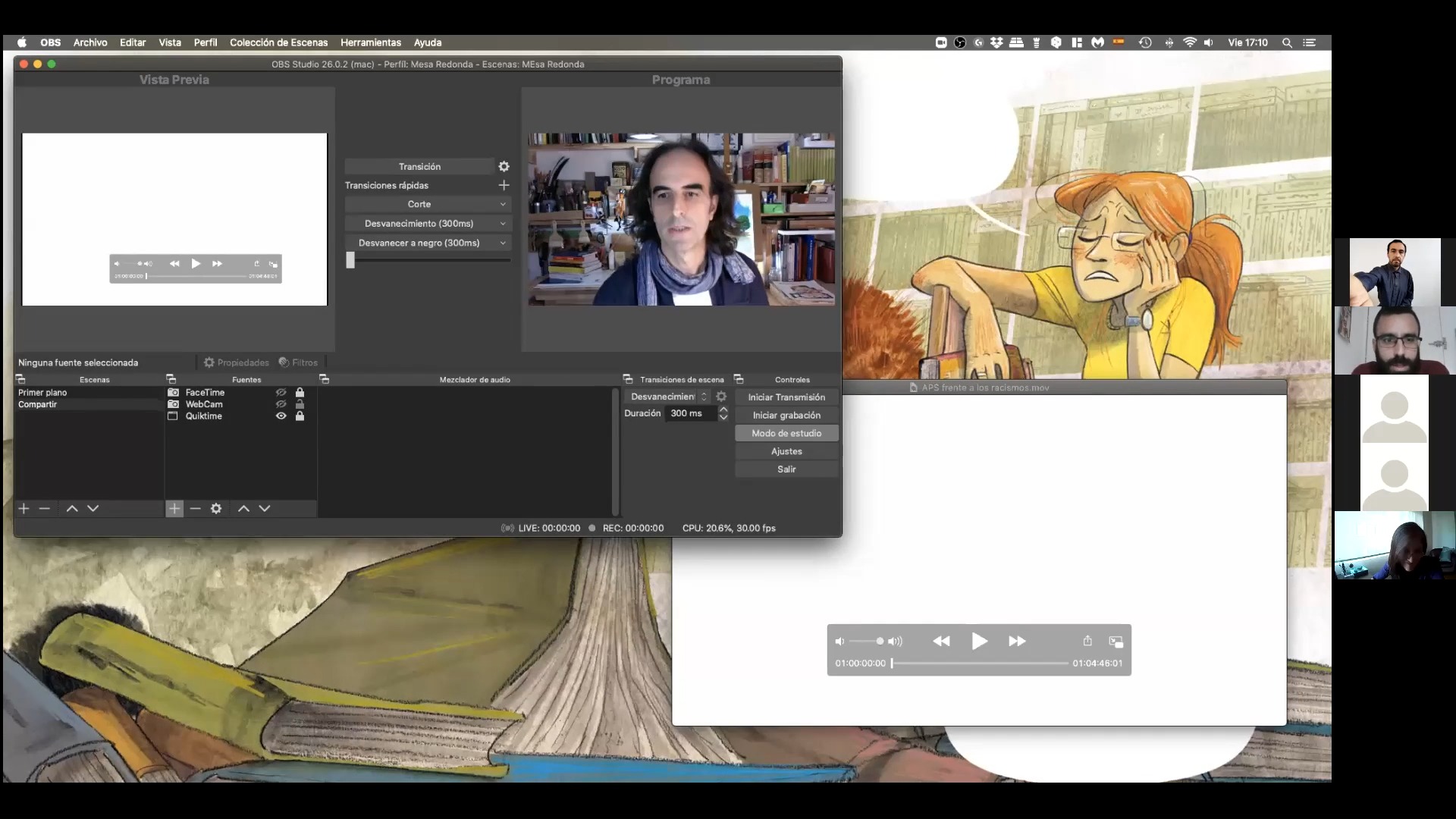Hide the Quiktime source with eye icon
This screenshot has width=1456, height=819.
pyautogui.click(x=281, y=416)
